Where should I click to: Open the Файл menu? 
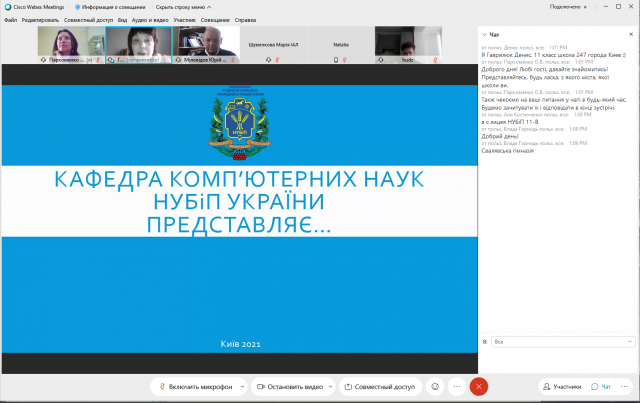tap(10, 19)
